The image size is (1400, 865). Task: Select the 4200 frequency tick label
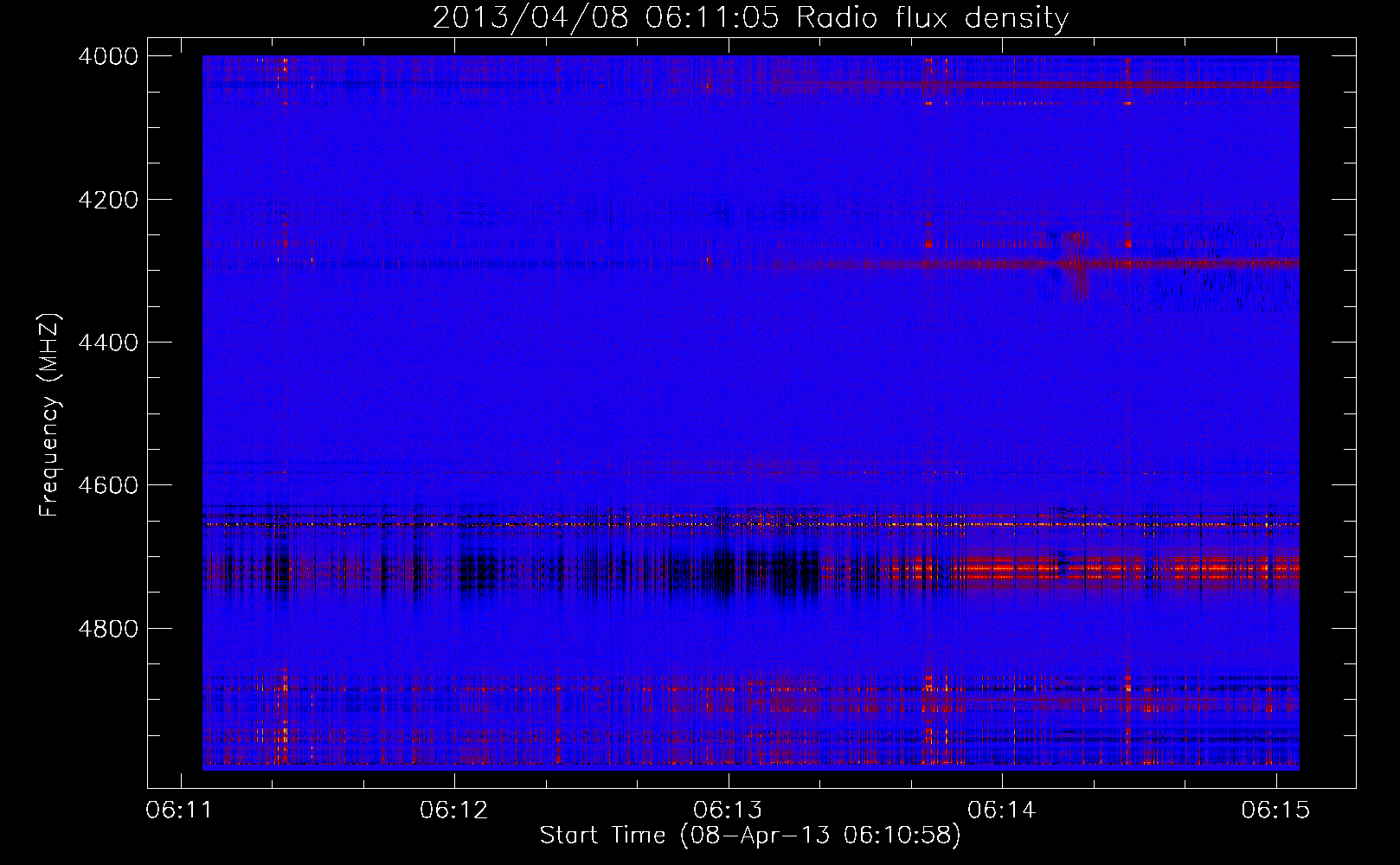coord(108,200)
